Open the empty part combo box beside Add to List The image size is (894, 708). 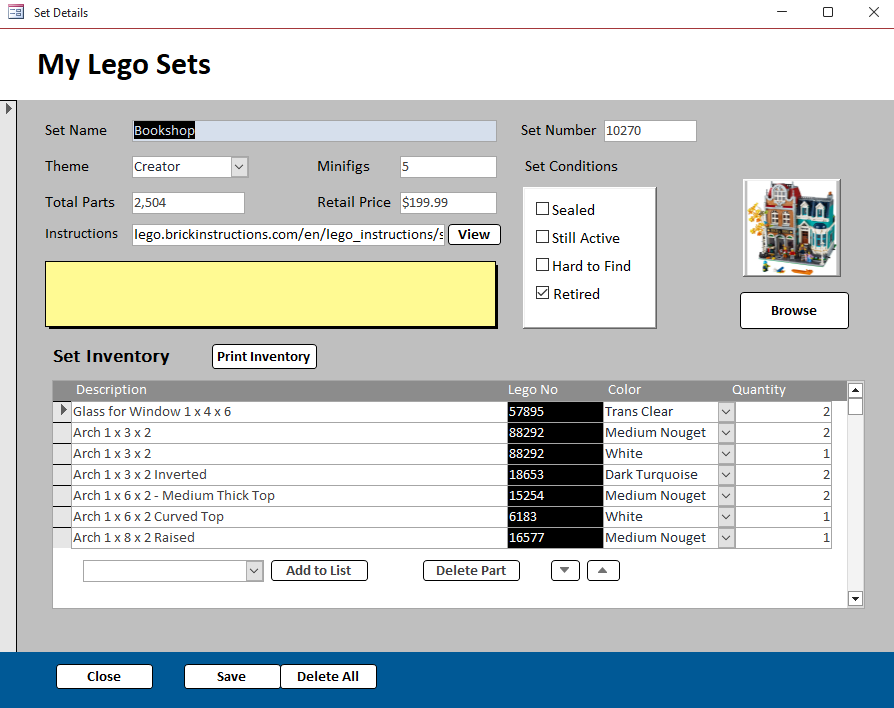tap(255, 570)
